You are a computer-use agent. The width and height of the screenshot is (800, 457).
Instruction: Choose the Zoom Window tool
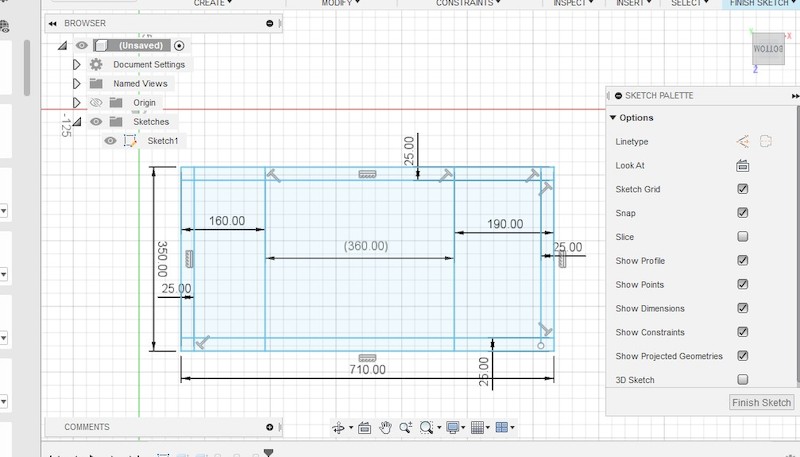426,427
